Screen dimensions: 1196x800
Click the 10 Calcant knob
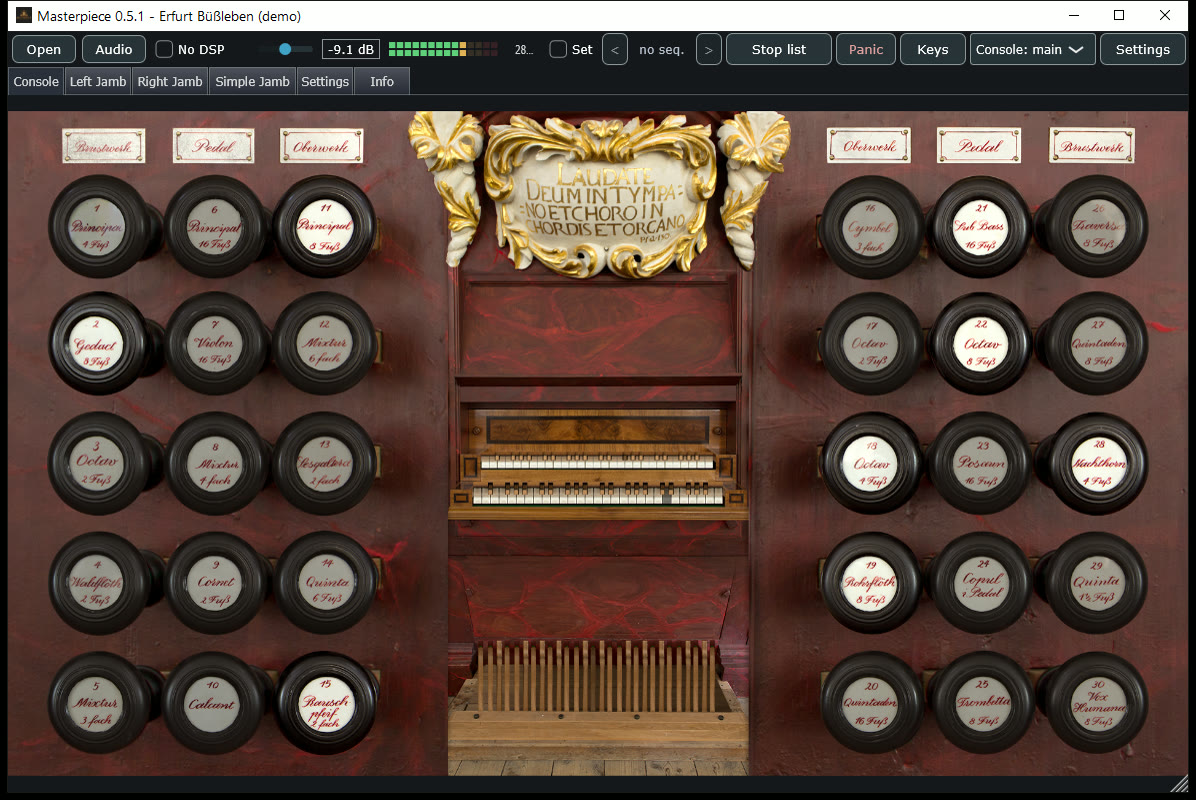click(x=214, y=703)
